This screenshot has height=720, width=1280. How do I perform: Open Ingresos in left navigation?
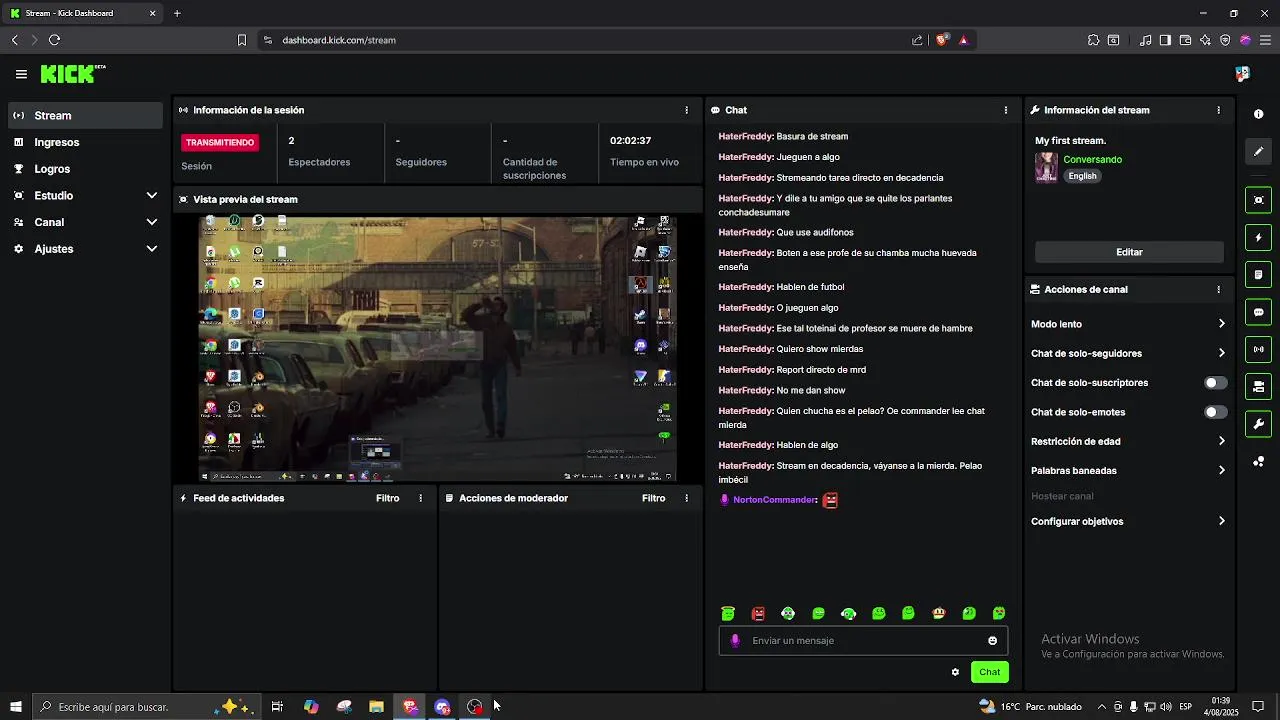click(85, 142)
